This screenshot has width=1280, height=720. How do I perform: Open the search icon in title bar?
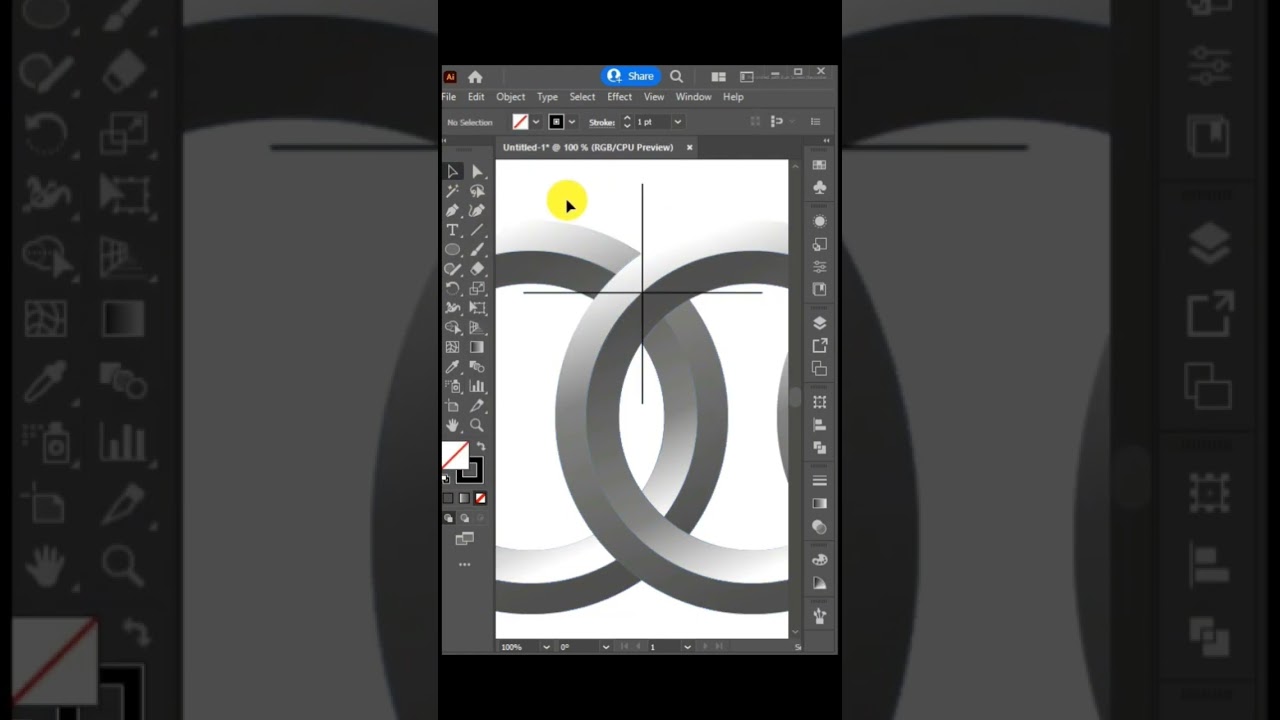(x=676, y=76)
